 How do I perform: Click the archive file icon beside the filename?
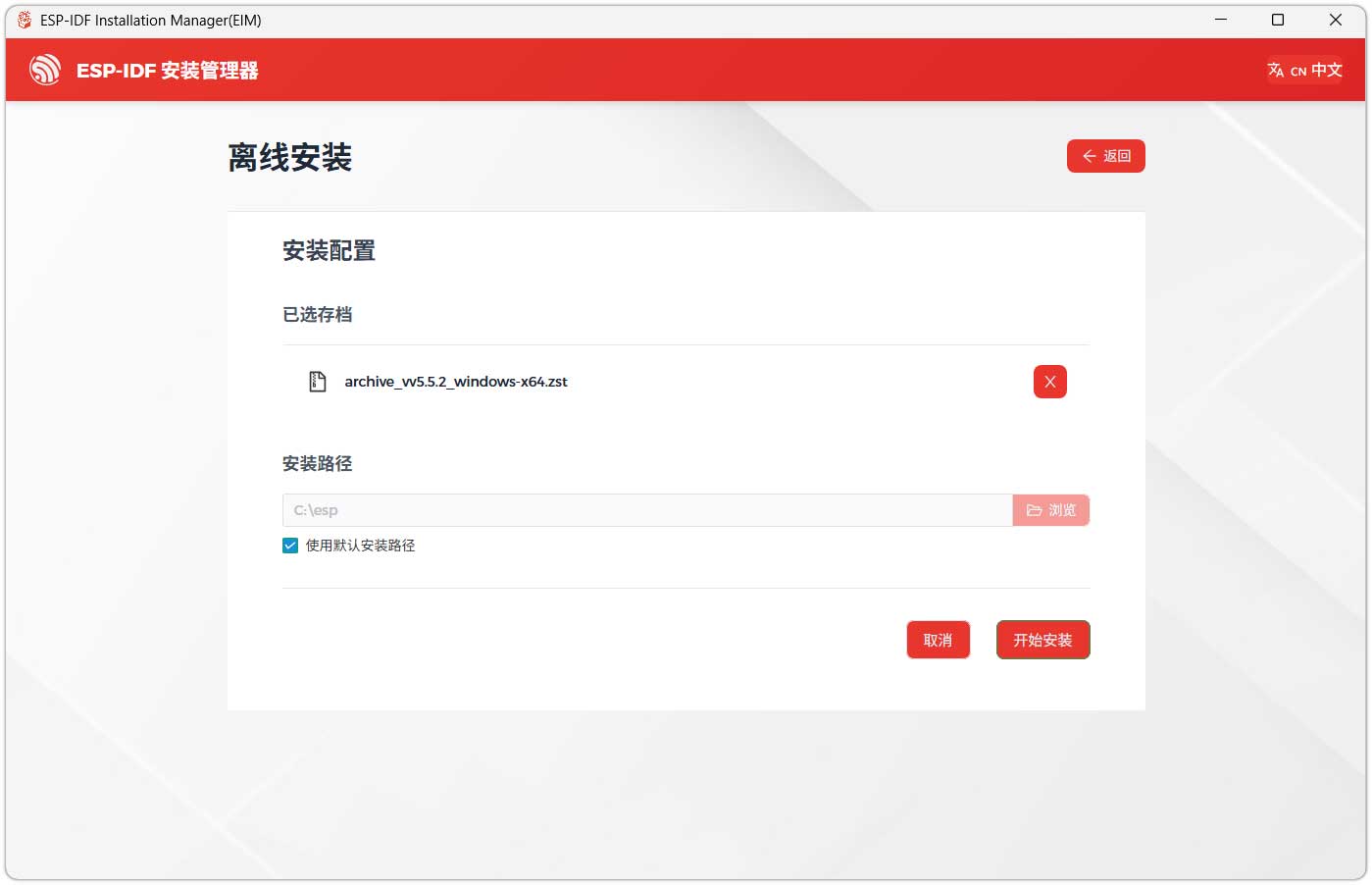pos(317,382)
